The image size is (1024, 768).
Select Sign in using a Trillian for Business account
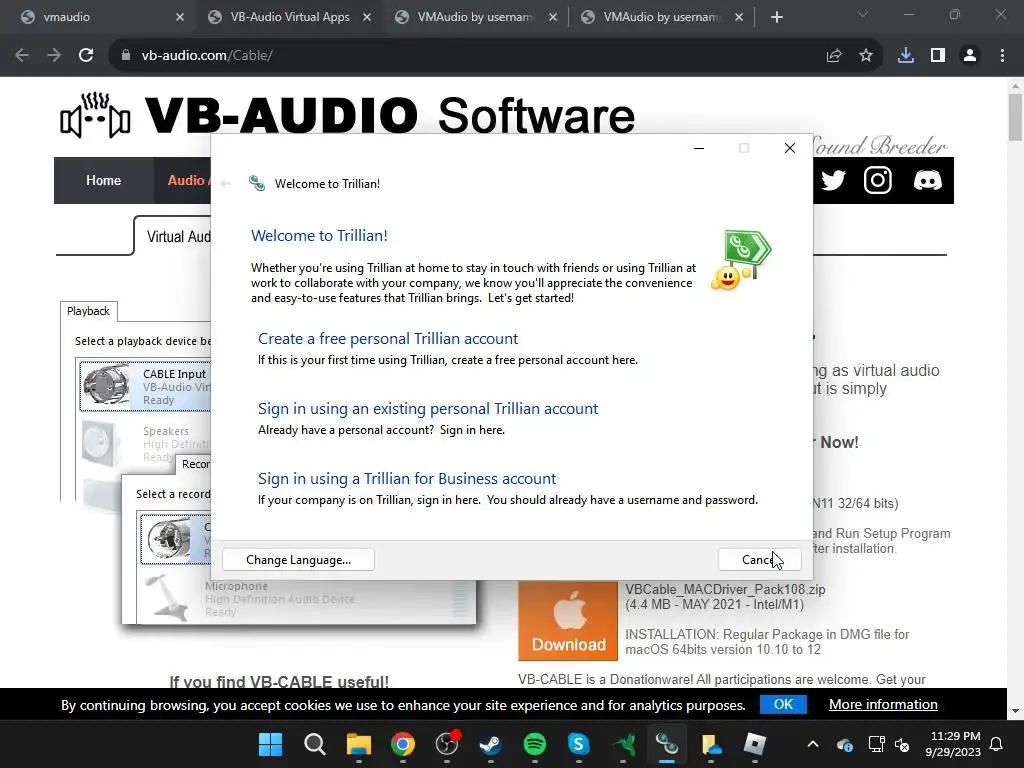click(x=406, y=478)
